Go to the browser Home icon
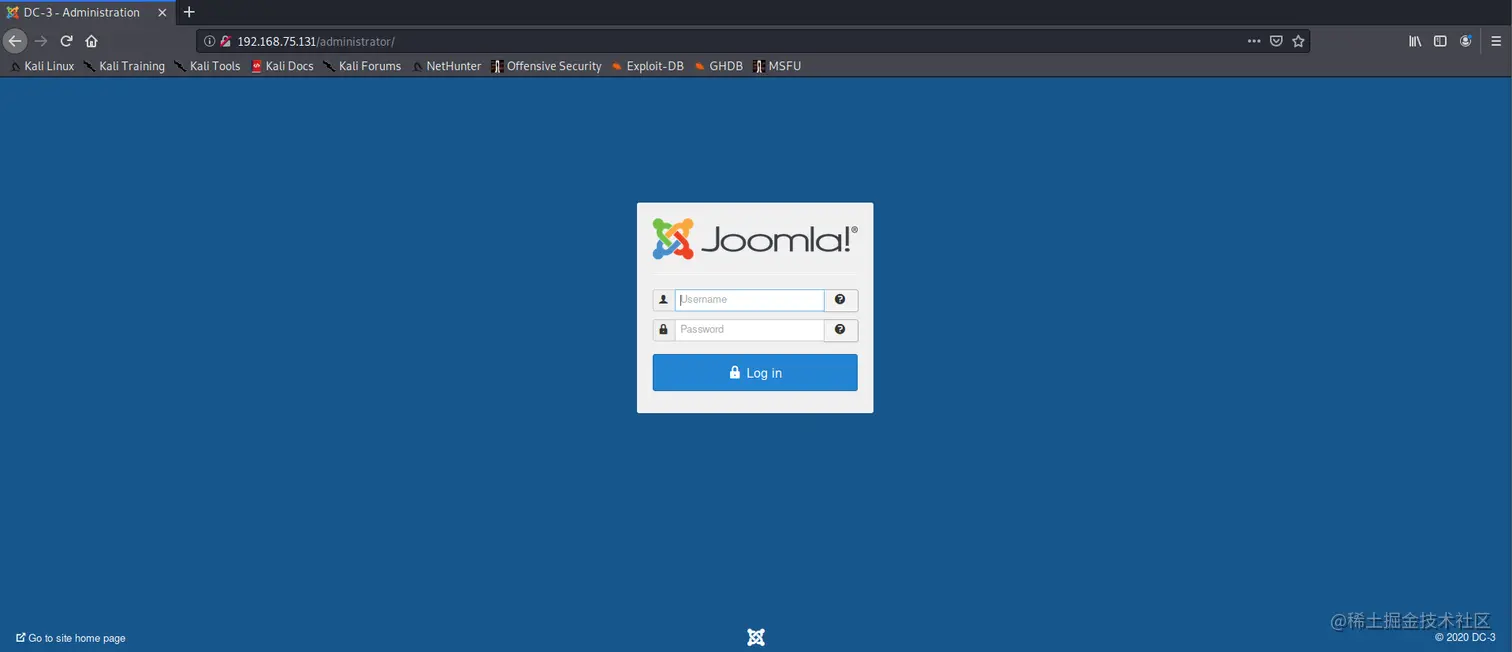 click(91, 41)
